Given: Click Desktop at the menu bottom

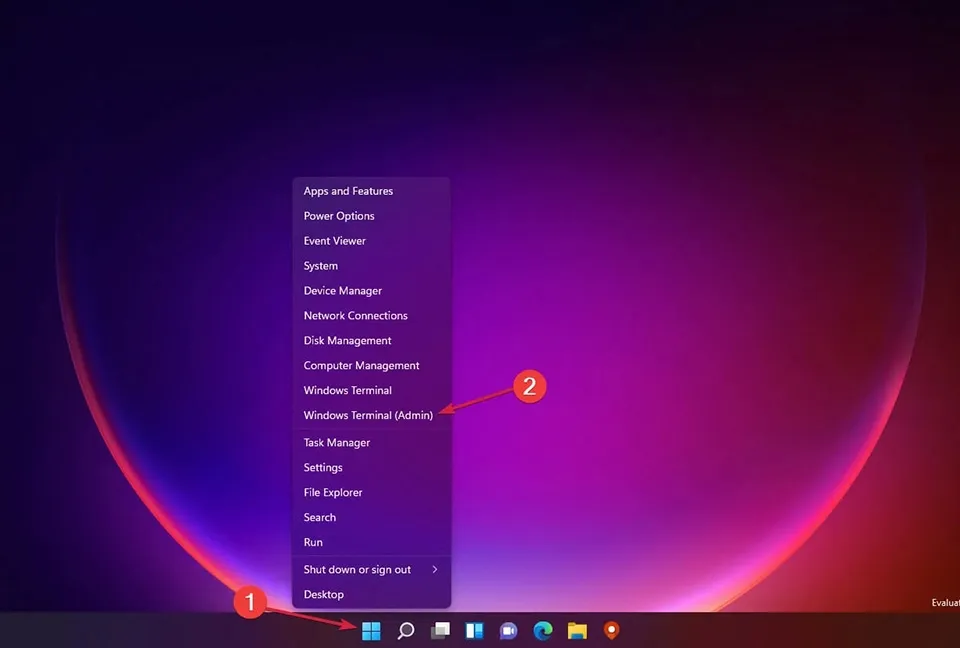Looking at the screenshot, I should [323, 594].
